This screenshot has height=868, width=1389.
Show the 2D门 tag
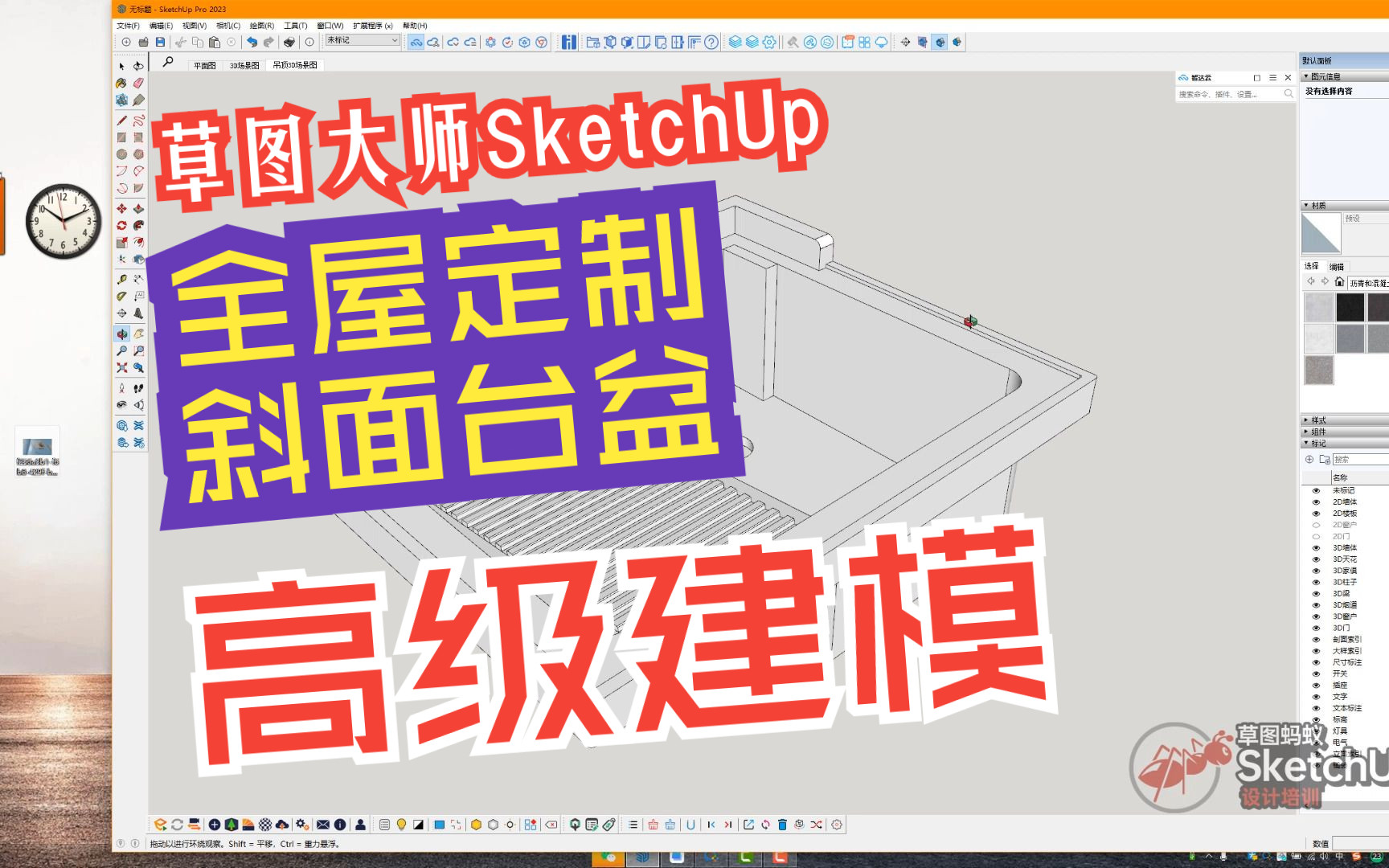pyautogui.click(x=1316, y=536)
